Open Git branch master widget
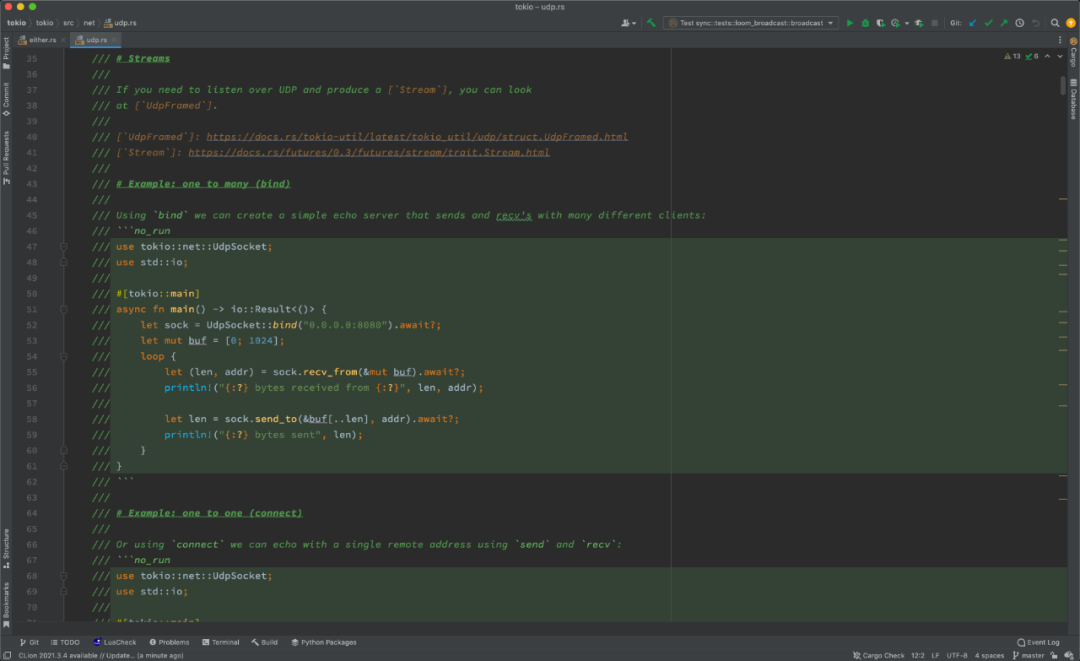This screenshot has height=661, width=1080. pyautogui.click(x=1028, y=655)
